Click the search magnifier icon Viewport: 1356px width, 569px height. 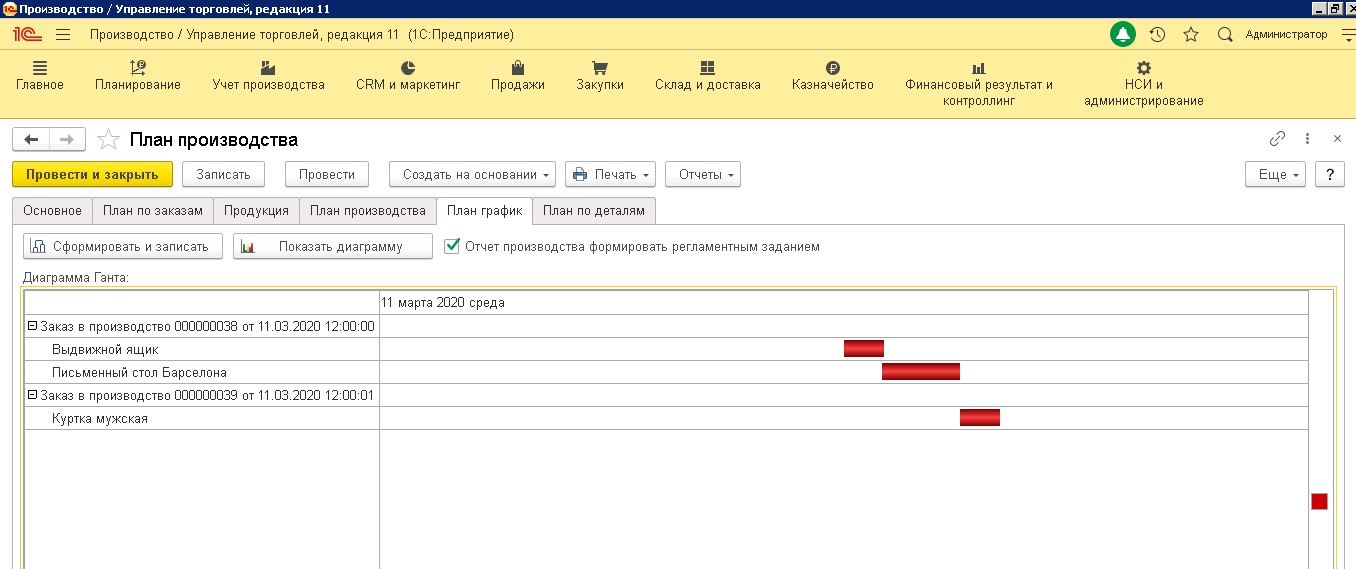click(x=1224, y=35)
